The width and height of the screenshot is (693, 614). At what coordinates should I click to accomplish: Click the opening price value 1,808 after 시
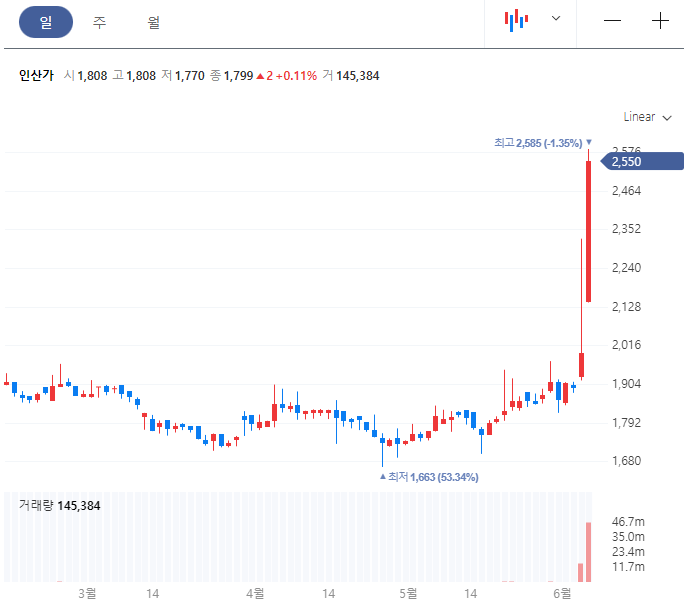(x=92, y=76)
